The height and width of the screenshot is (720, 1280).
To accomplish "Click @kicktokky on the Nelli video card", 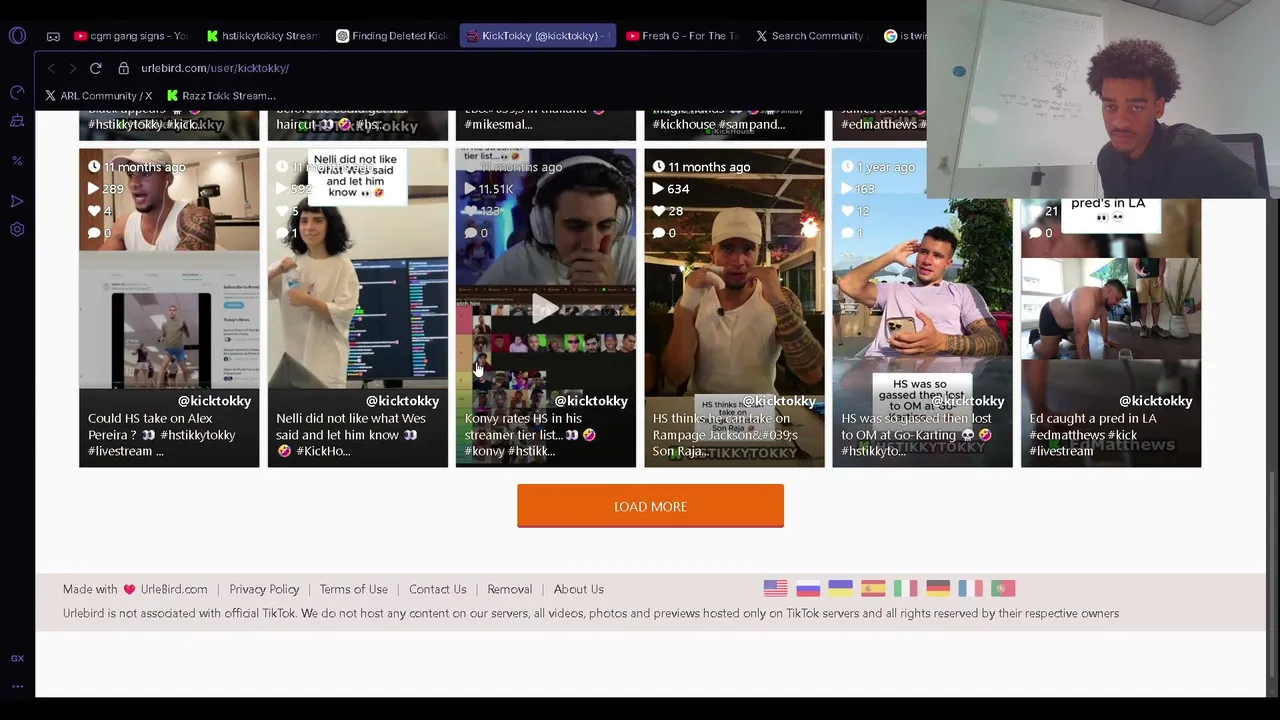I will point(402,401).
